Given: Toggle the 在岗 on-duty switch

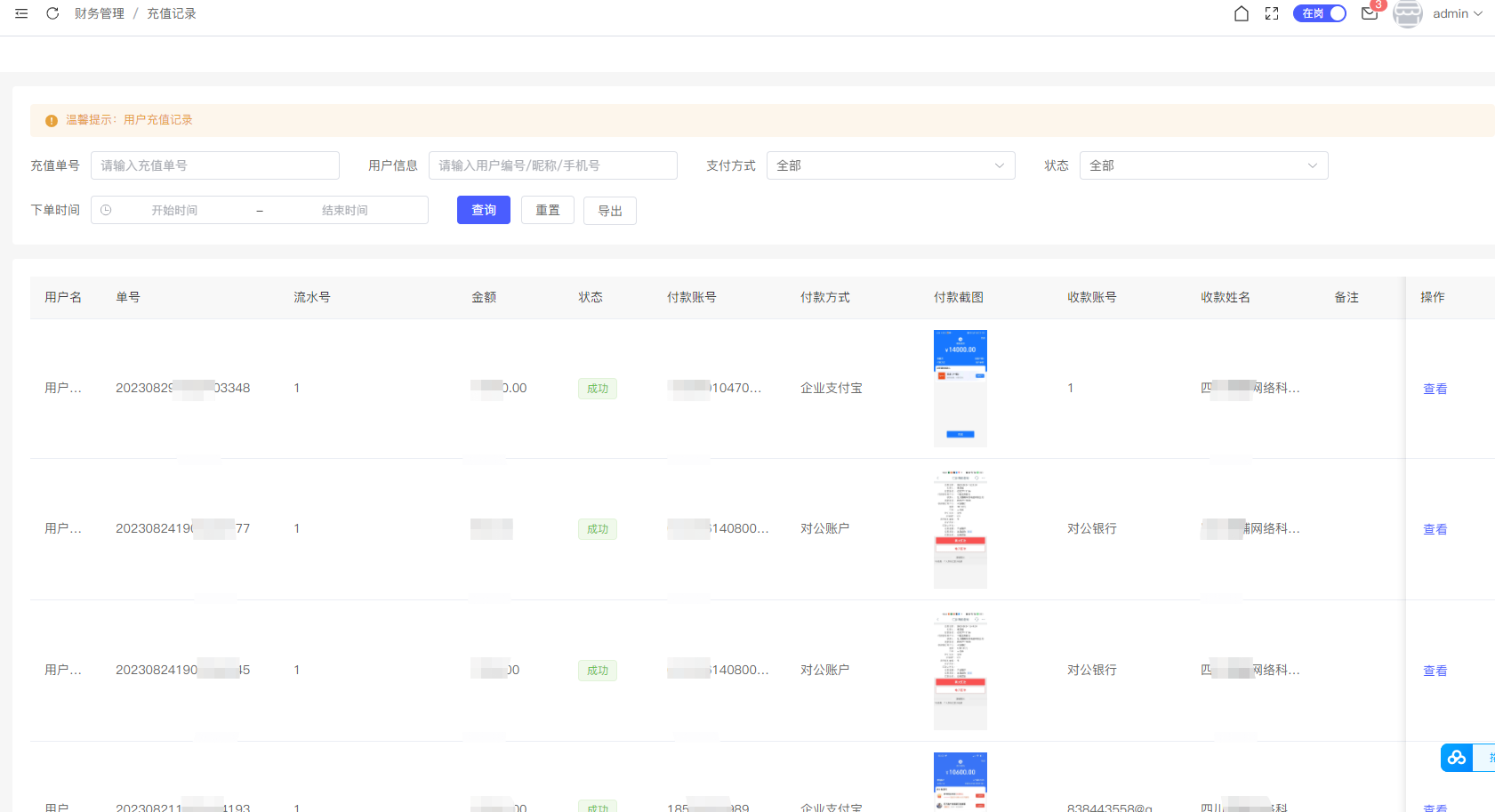Looking at the screenshot, I should pos(1320,13).
